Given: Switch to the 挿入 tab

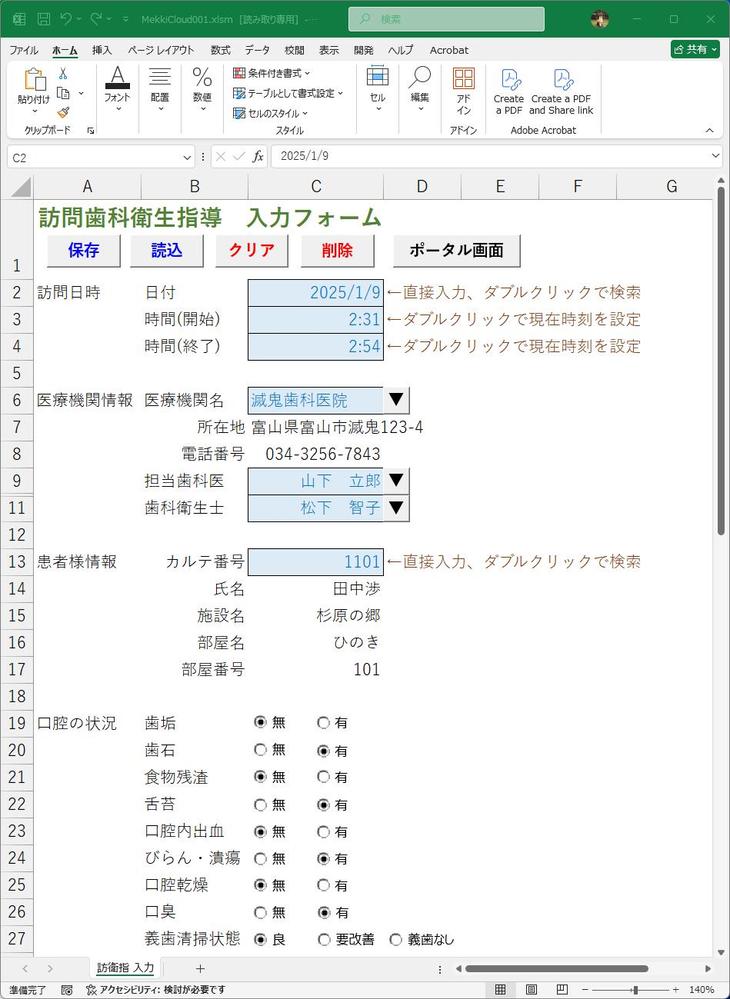Looking at the screenshot, I should [x=102, y=50].
